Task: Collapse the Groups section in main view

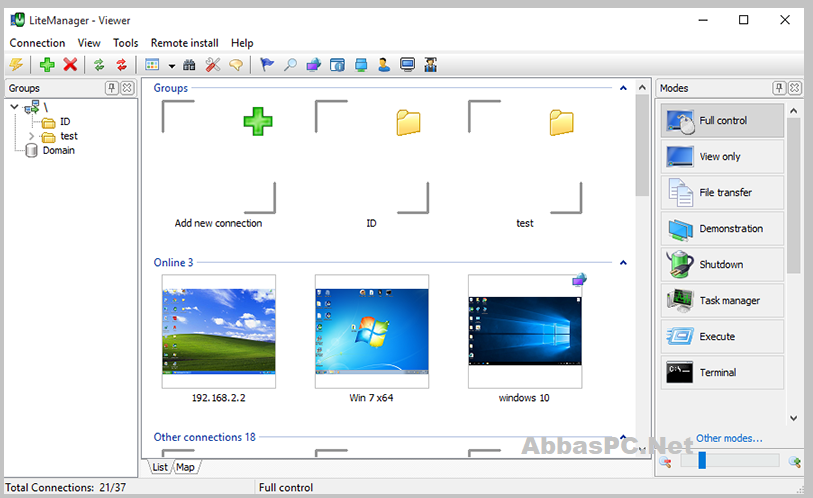Action: [x=623, y=88]
